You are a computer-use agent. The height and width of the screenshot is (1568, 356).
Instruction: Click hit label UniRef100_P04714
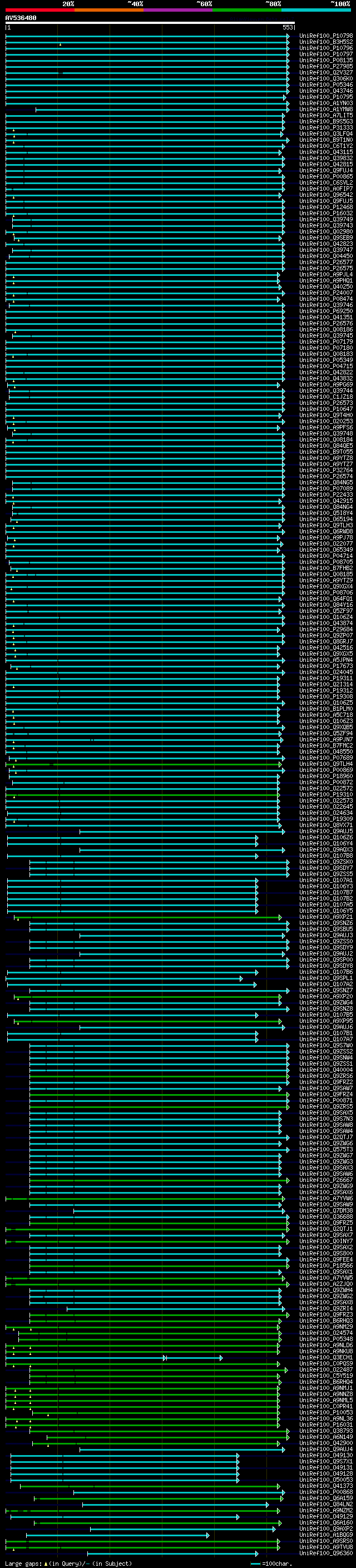(326, 556)
